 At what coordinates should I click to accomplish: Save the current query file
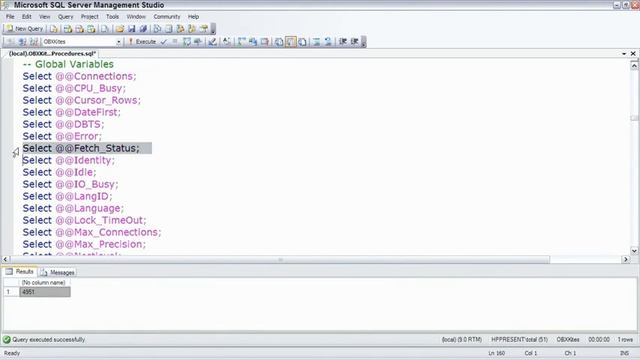[x=131, y=29]
